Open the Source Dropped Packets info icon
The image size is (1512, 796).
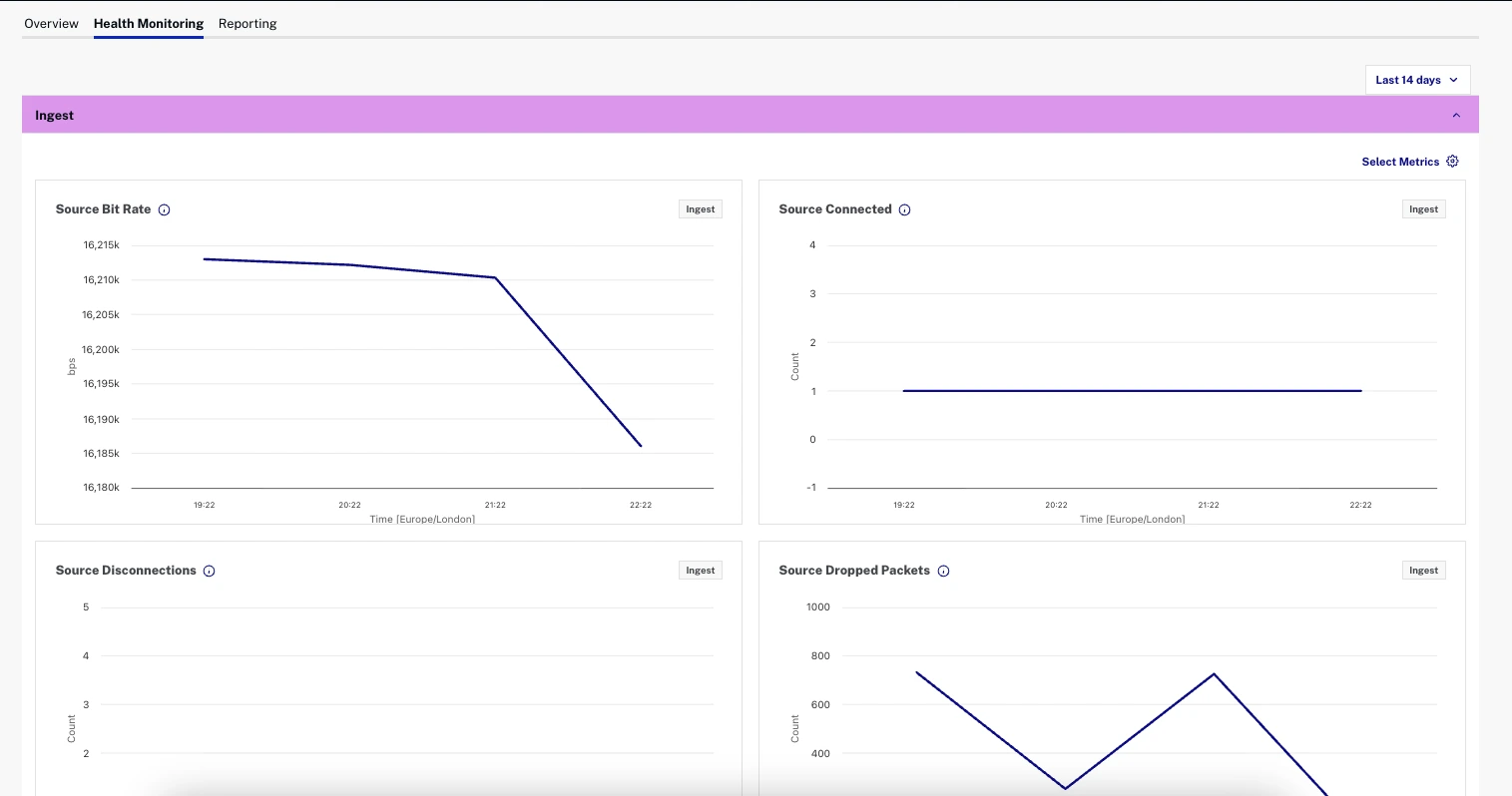[943, 571]
